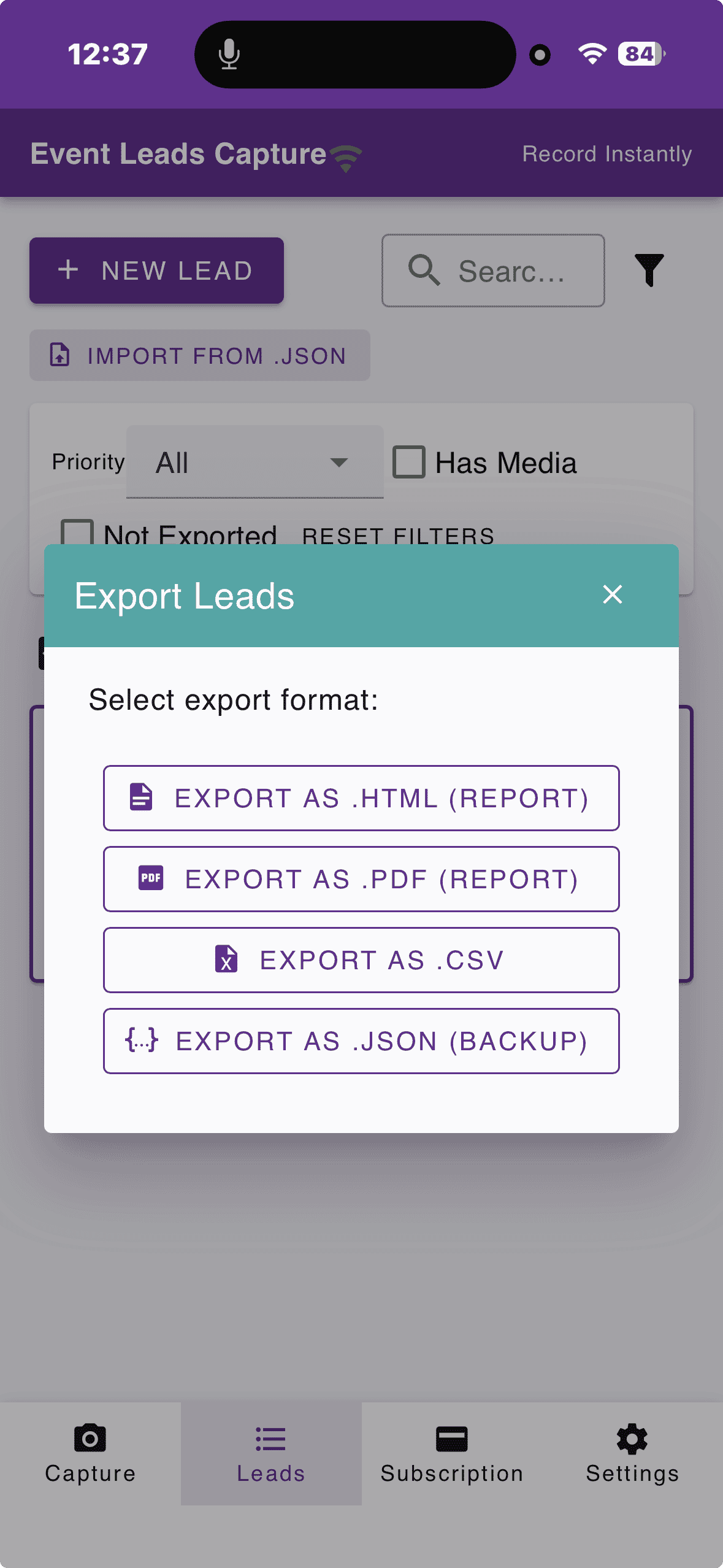723x1568 pixels.
Task: Close the Export Leads dialog
Action: (x=612, y=594)
